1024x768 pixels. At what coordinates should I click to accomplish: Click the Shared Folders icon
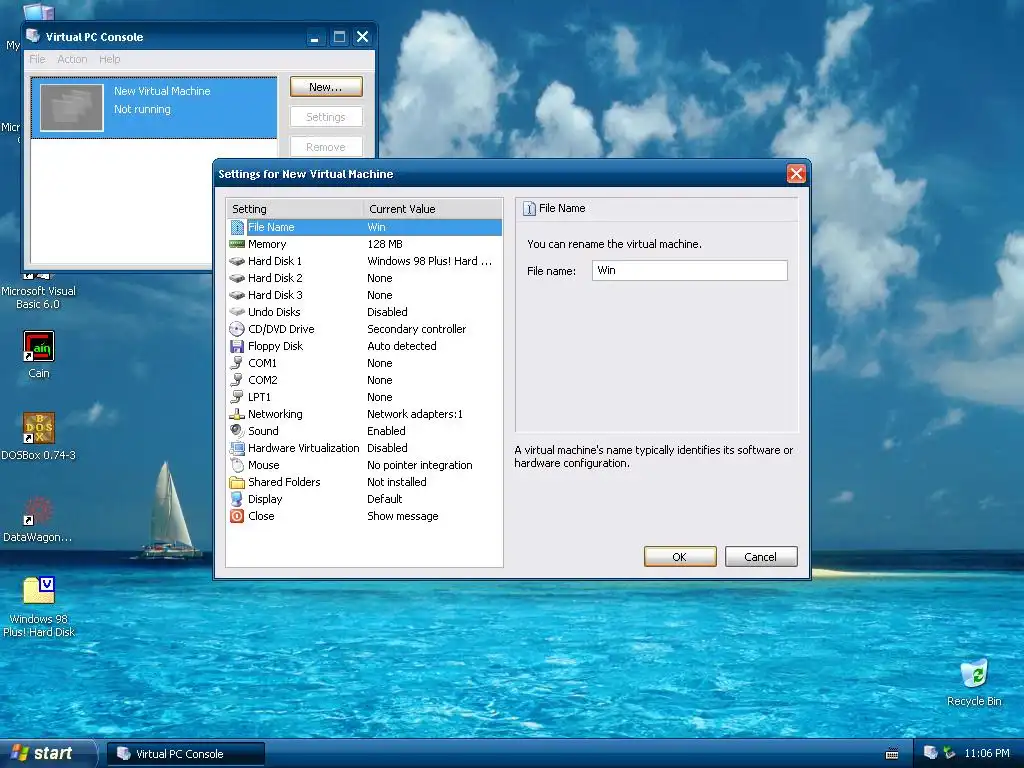point(237,483)
